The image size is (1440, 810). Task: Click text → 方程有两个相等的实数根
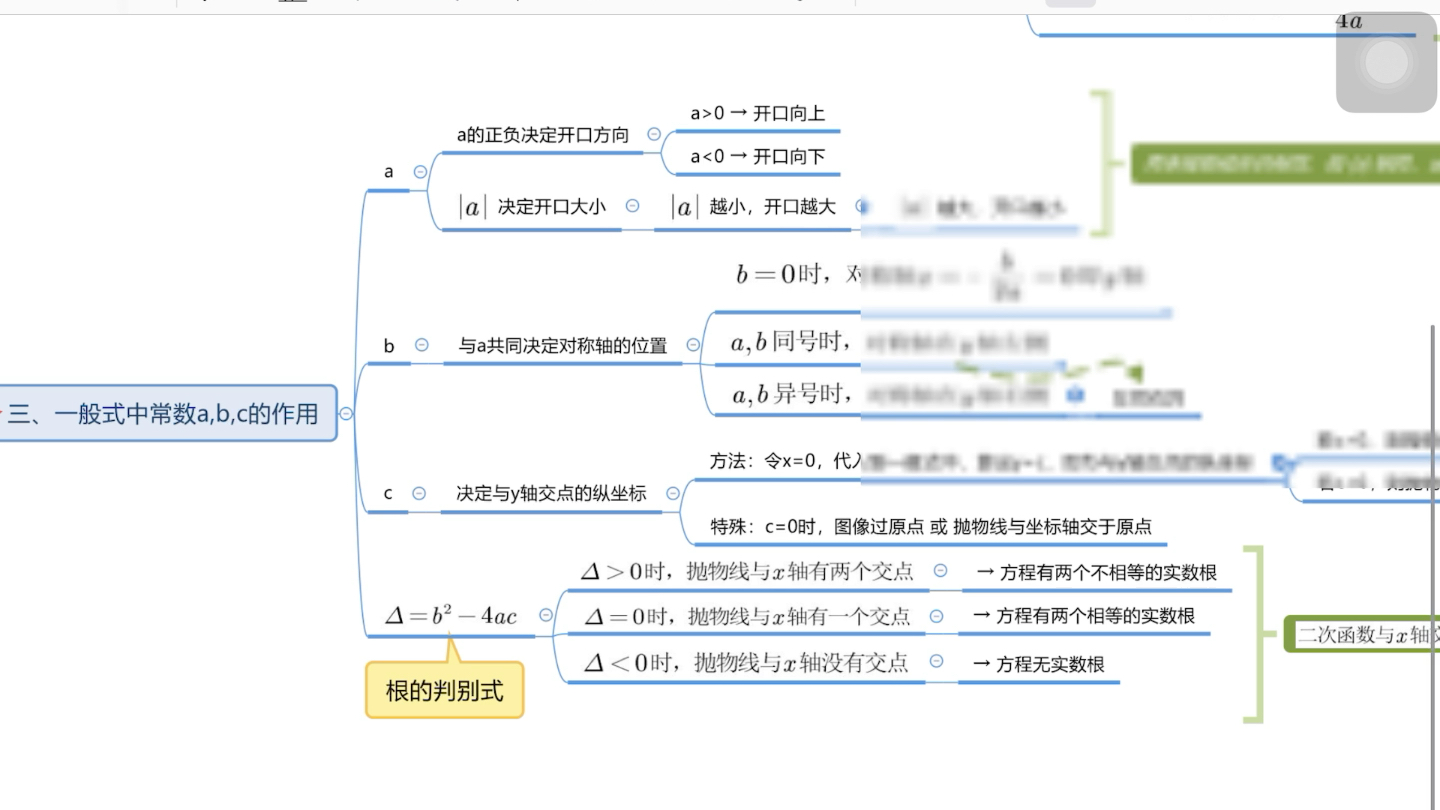(1084, 616)
